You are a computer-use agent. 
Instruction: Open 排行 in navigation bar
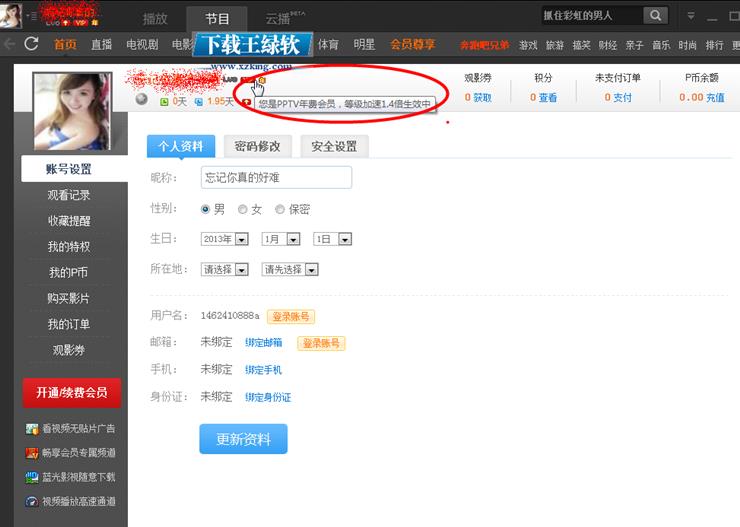(x=715, y=45)
